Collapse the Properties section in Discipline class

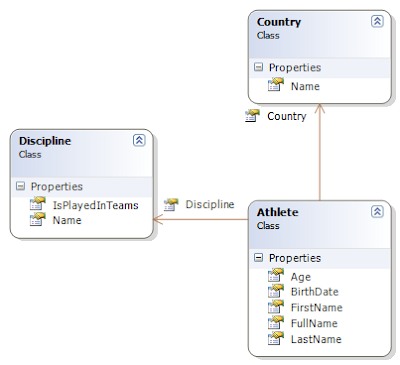point(20,186)
